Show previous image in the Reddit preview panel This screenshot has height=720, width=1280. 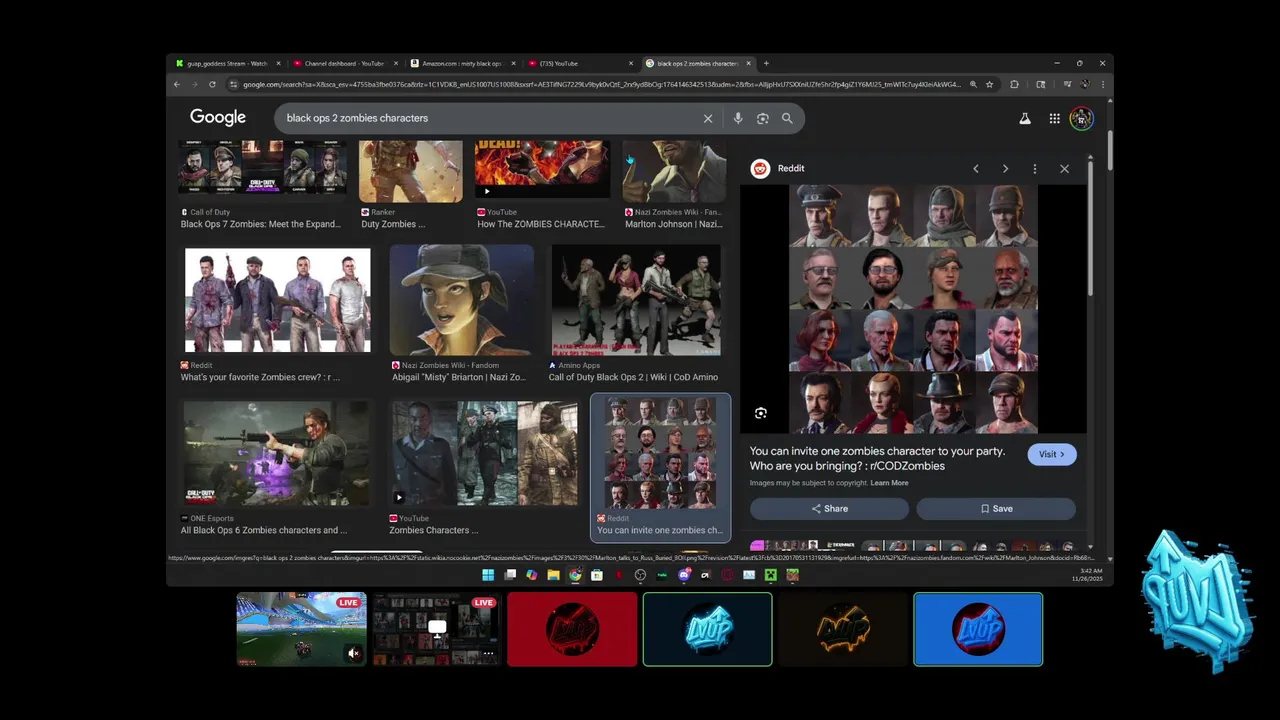click(x=976, y=169)
